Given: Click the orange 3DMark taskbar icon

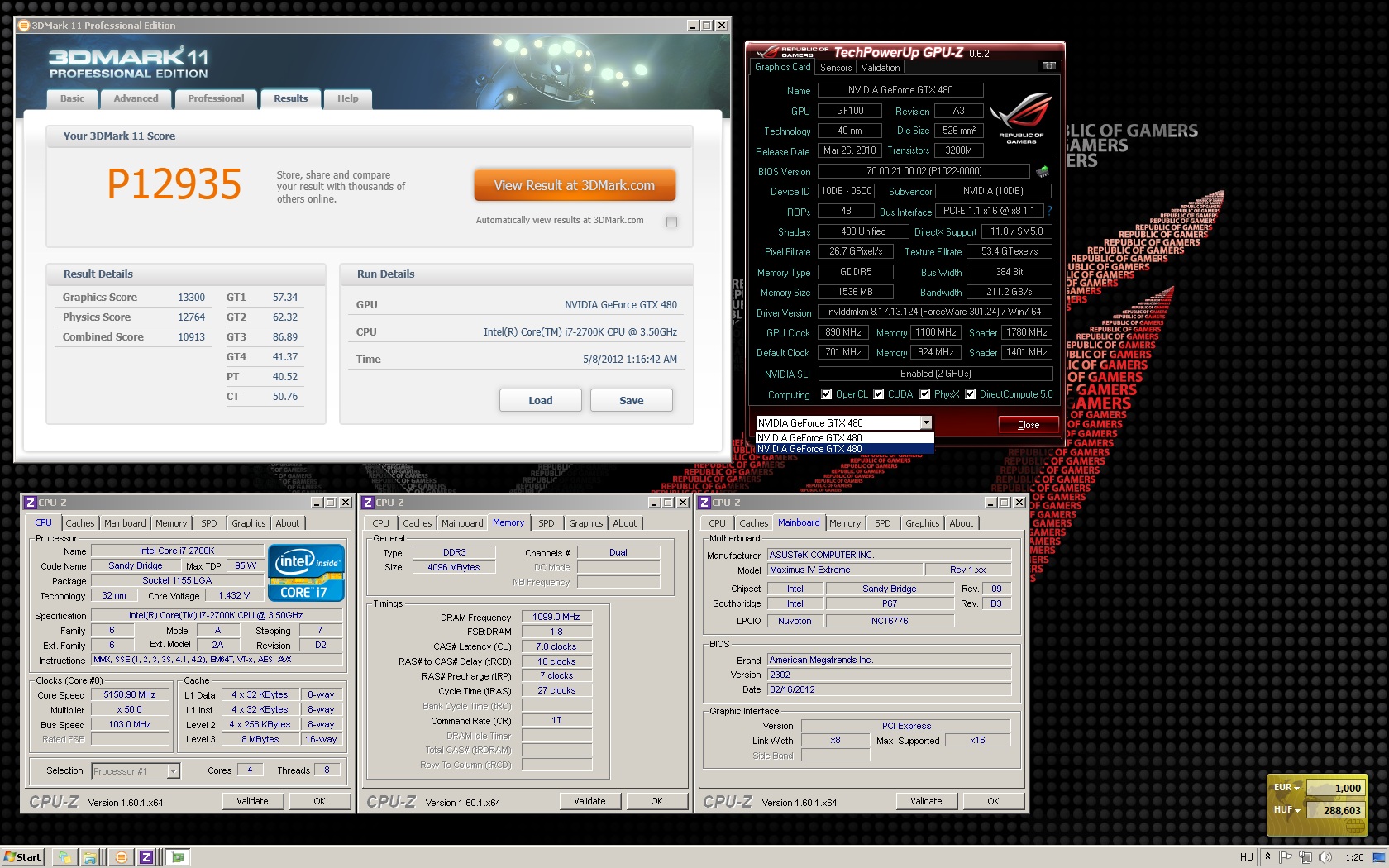Looking at the screenshot, I should coord(121,857).
